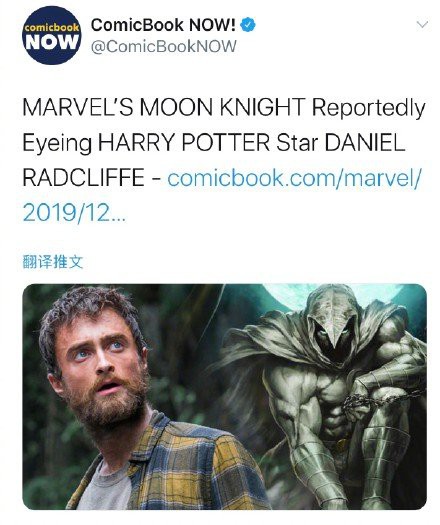Click the yellow comicbook word in logo
Screen dimensions: 440x525
tap(52, 27)
